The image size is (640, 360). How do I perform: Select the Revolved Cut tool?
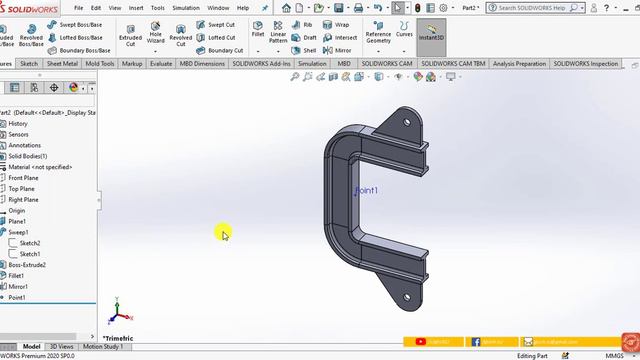coord(180,36)
